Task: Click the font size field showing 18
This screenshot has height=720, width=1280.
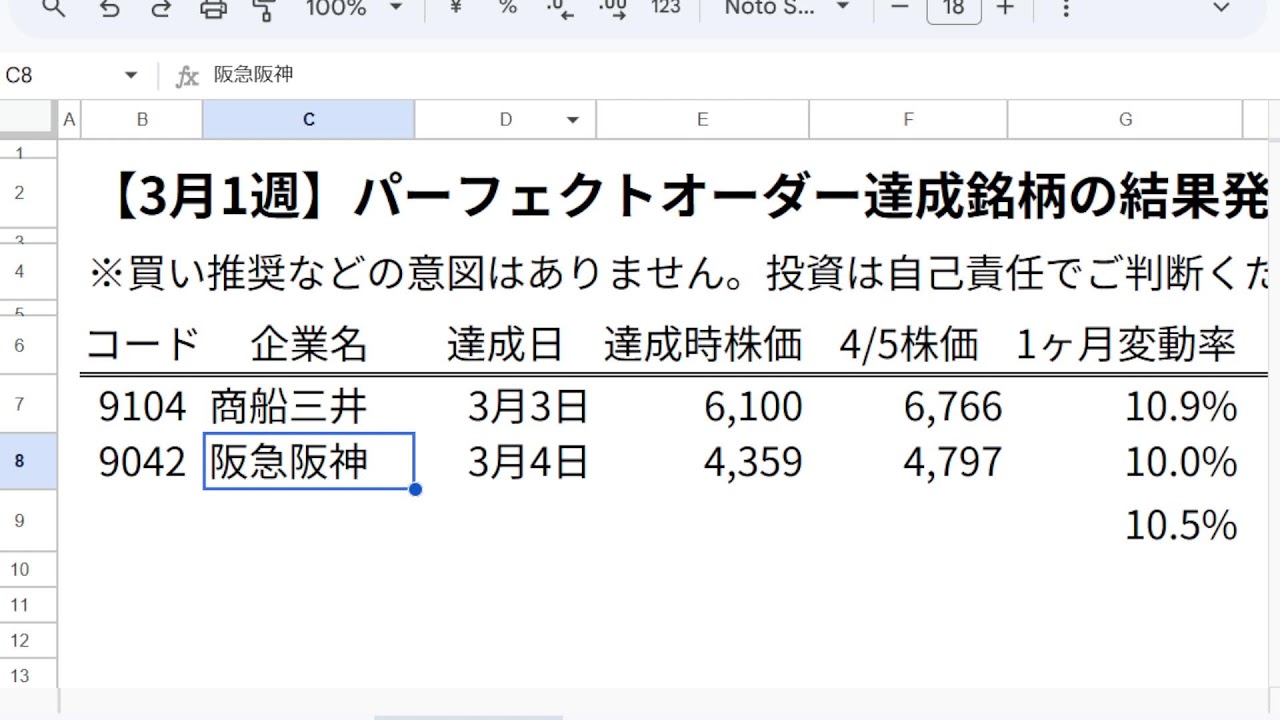Action: 954,9
